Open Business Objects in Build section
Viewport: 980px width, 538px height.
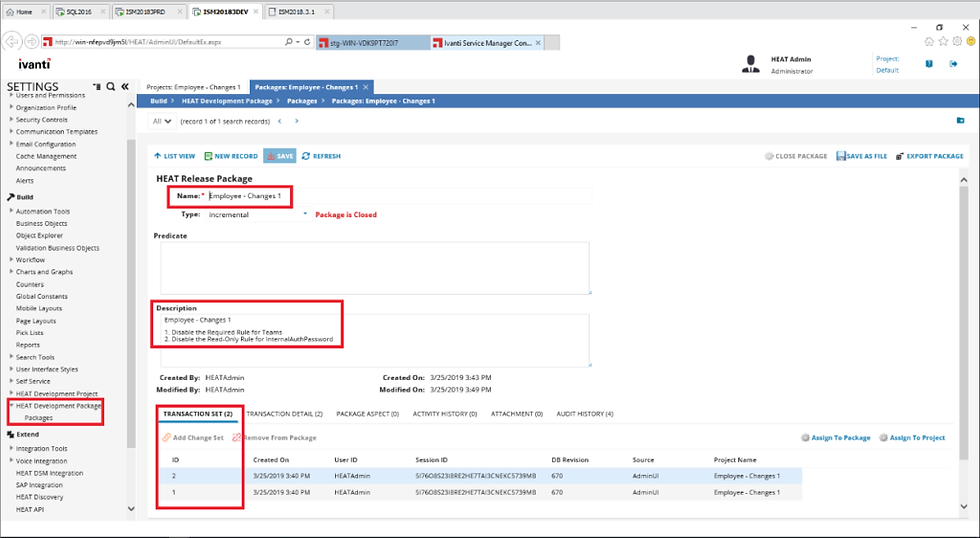41,223
